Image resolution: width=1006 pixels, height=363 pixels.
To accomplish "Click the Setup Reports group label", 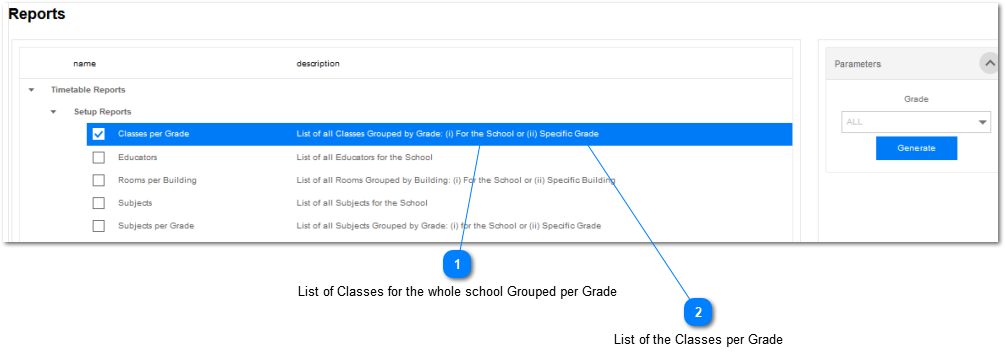I will click(103, 112).
